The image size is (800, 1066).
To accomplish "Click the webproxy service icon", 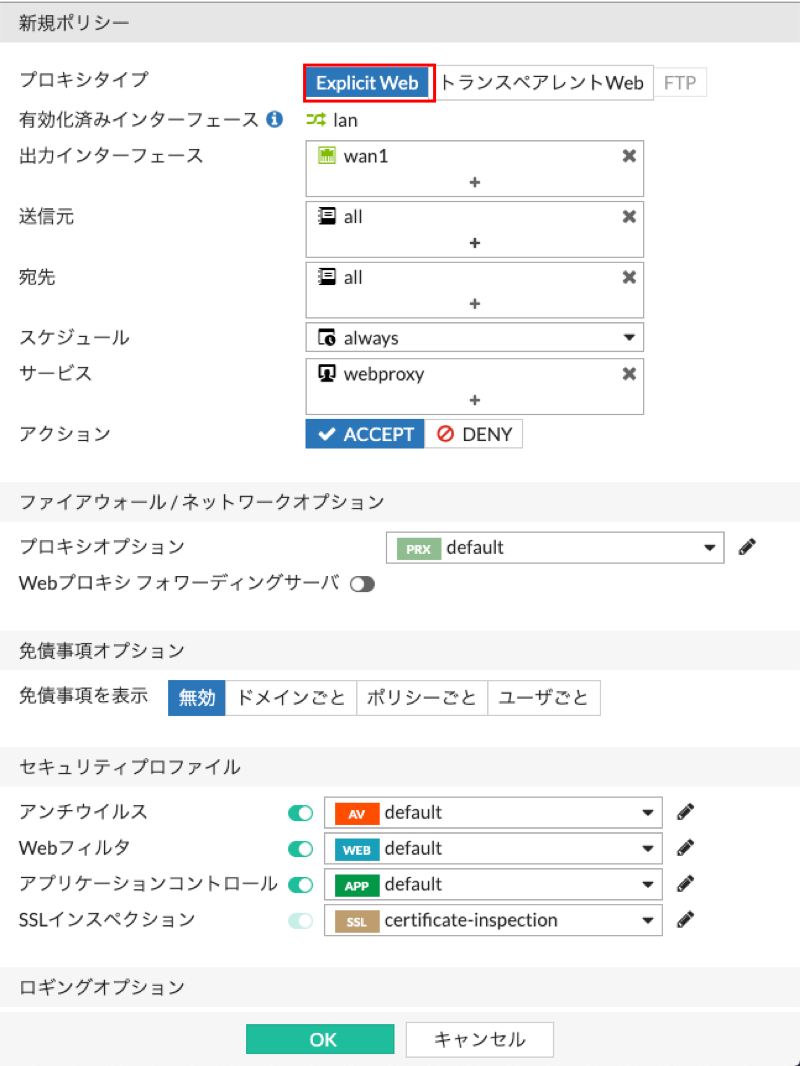I will 327,373.
